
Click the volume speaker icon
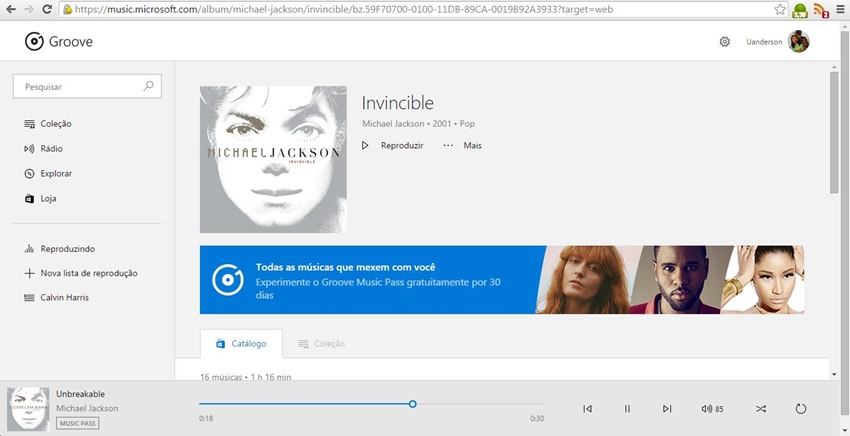(x=706, y=409)
